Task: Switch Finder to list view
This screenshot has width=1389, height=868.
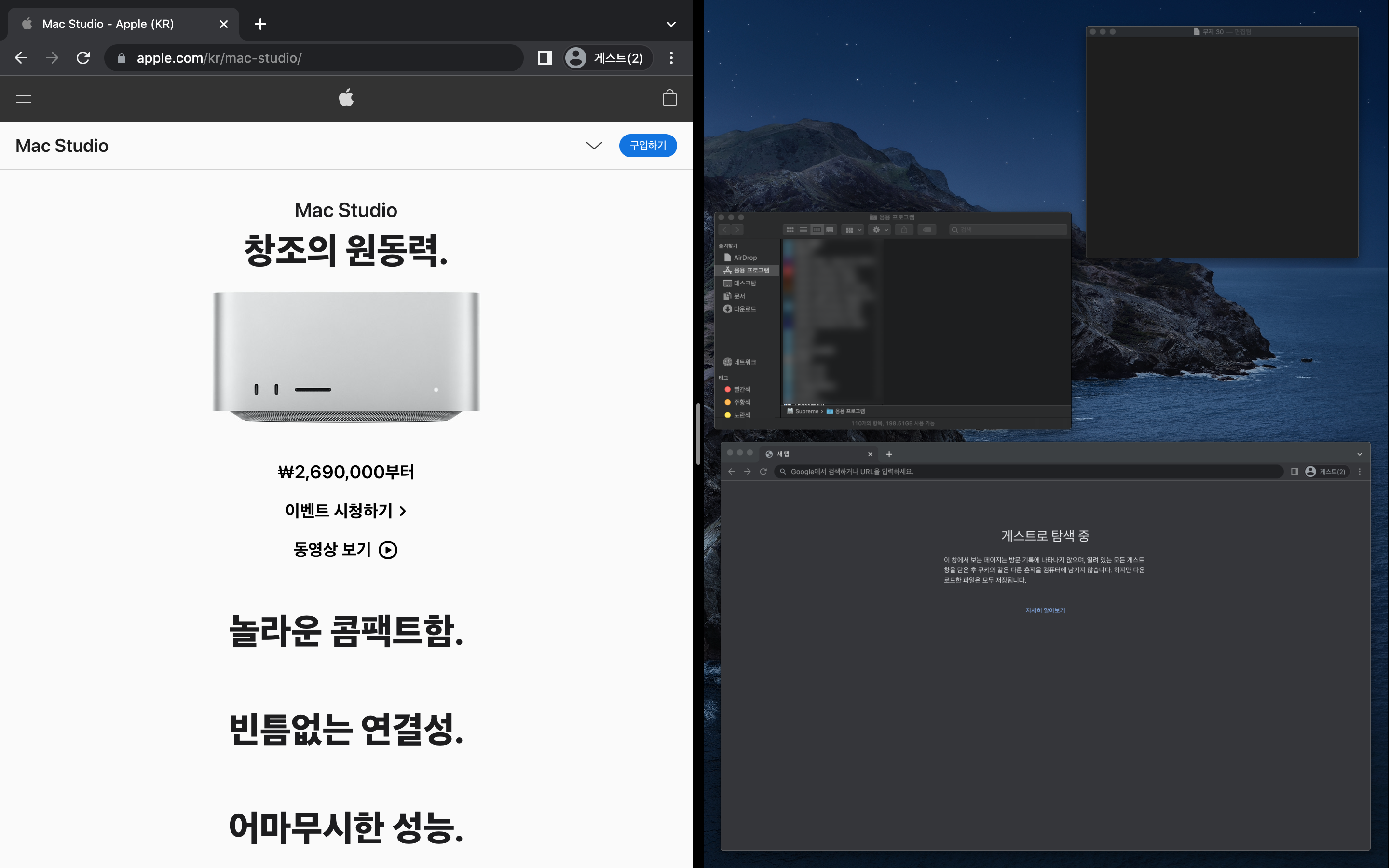Action: tap(803, 230)
